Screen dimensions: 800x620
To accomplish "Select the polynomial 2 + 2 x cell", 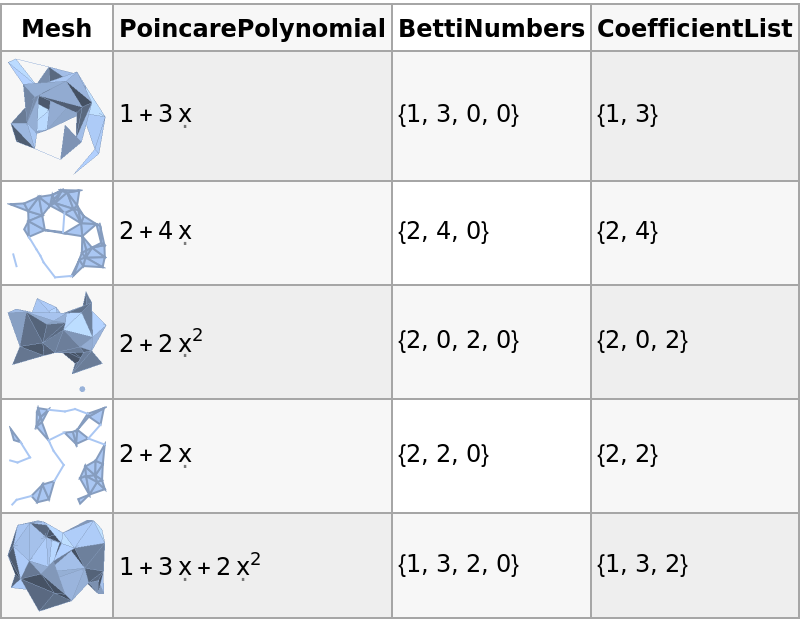I will coord(155,456).
